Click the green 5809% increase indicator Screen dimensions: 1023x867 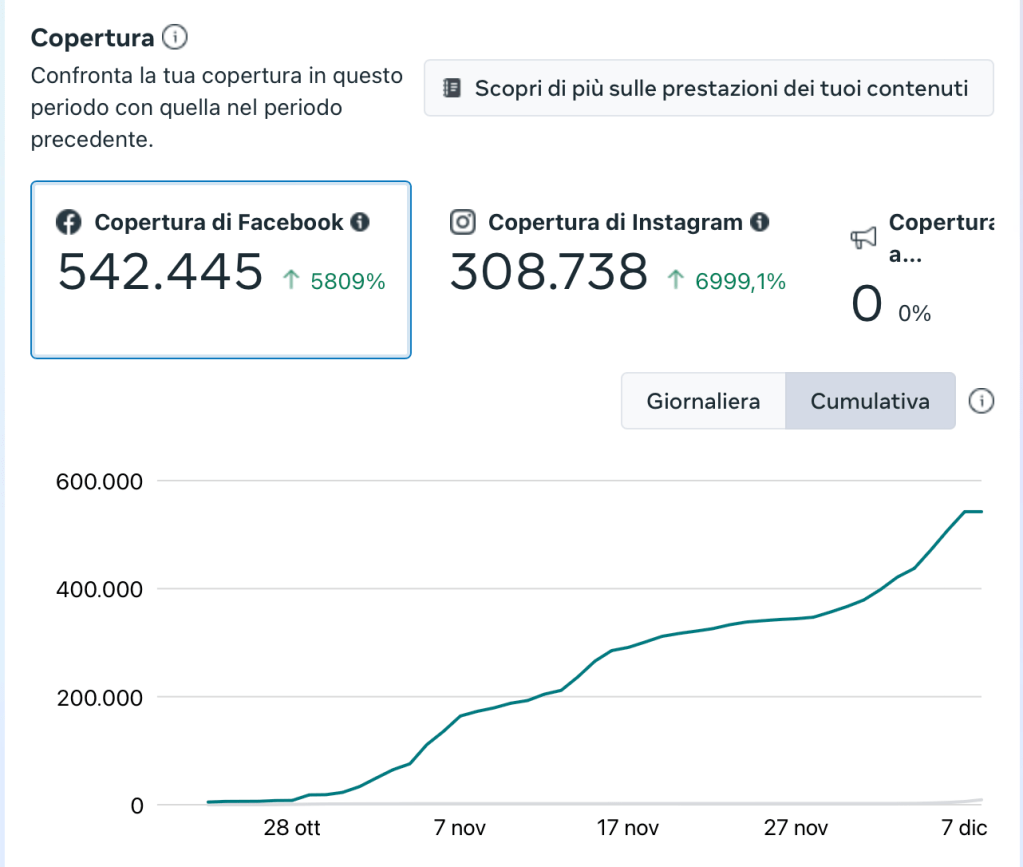click(336, 282)
